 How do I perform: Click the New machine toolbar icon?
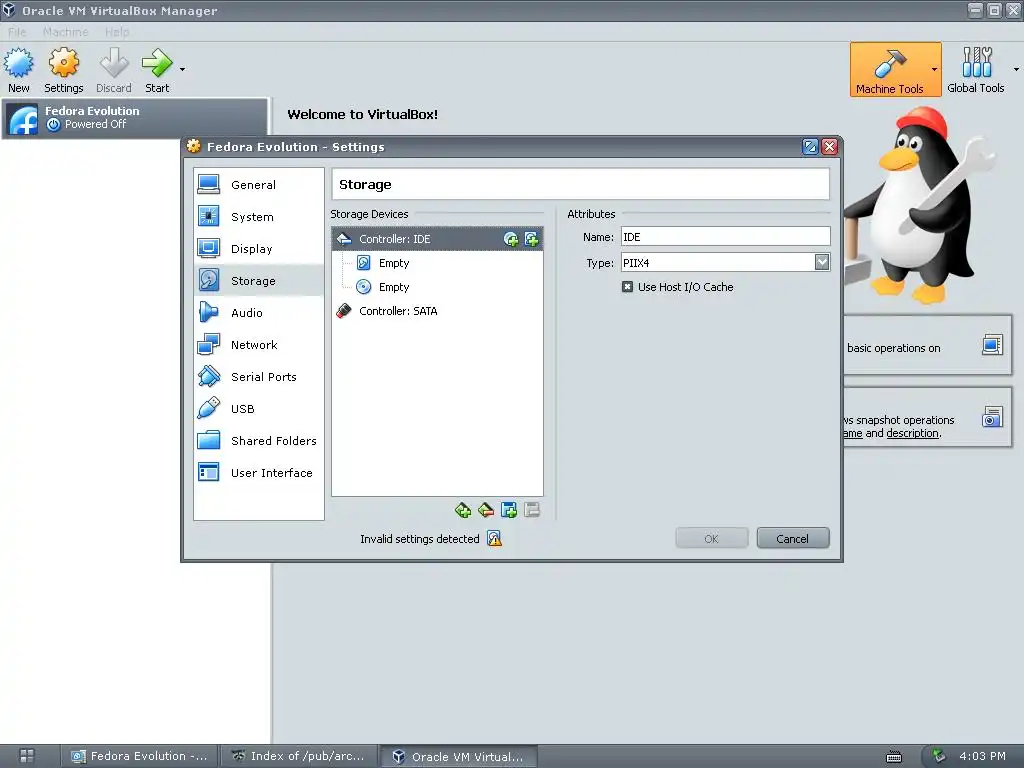(x=18, y=70)
